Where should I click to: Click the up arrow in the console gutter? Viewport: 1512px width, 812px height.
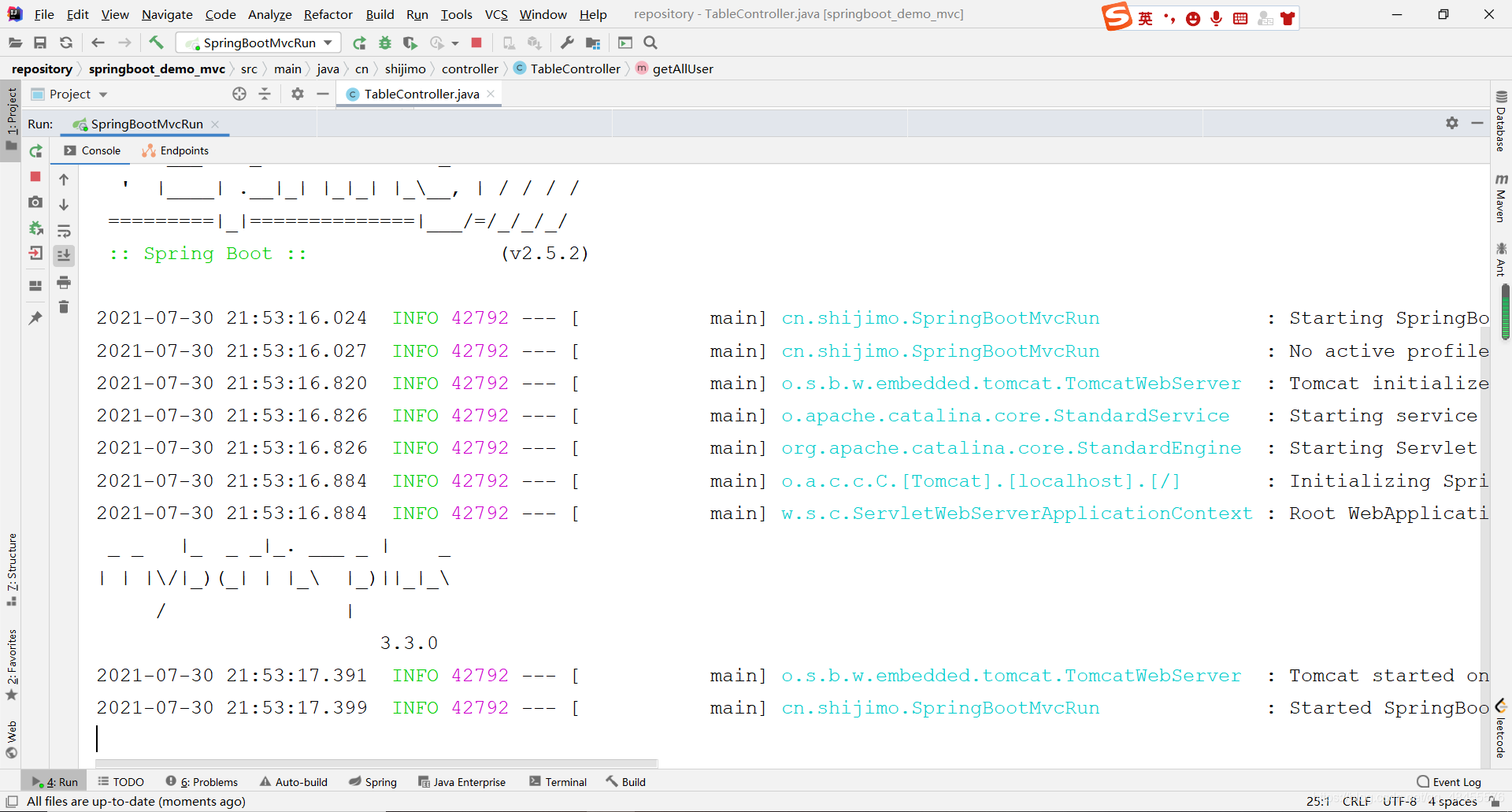pyautogui.click(x=64, y=180)
